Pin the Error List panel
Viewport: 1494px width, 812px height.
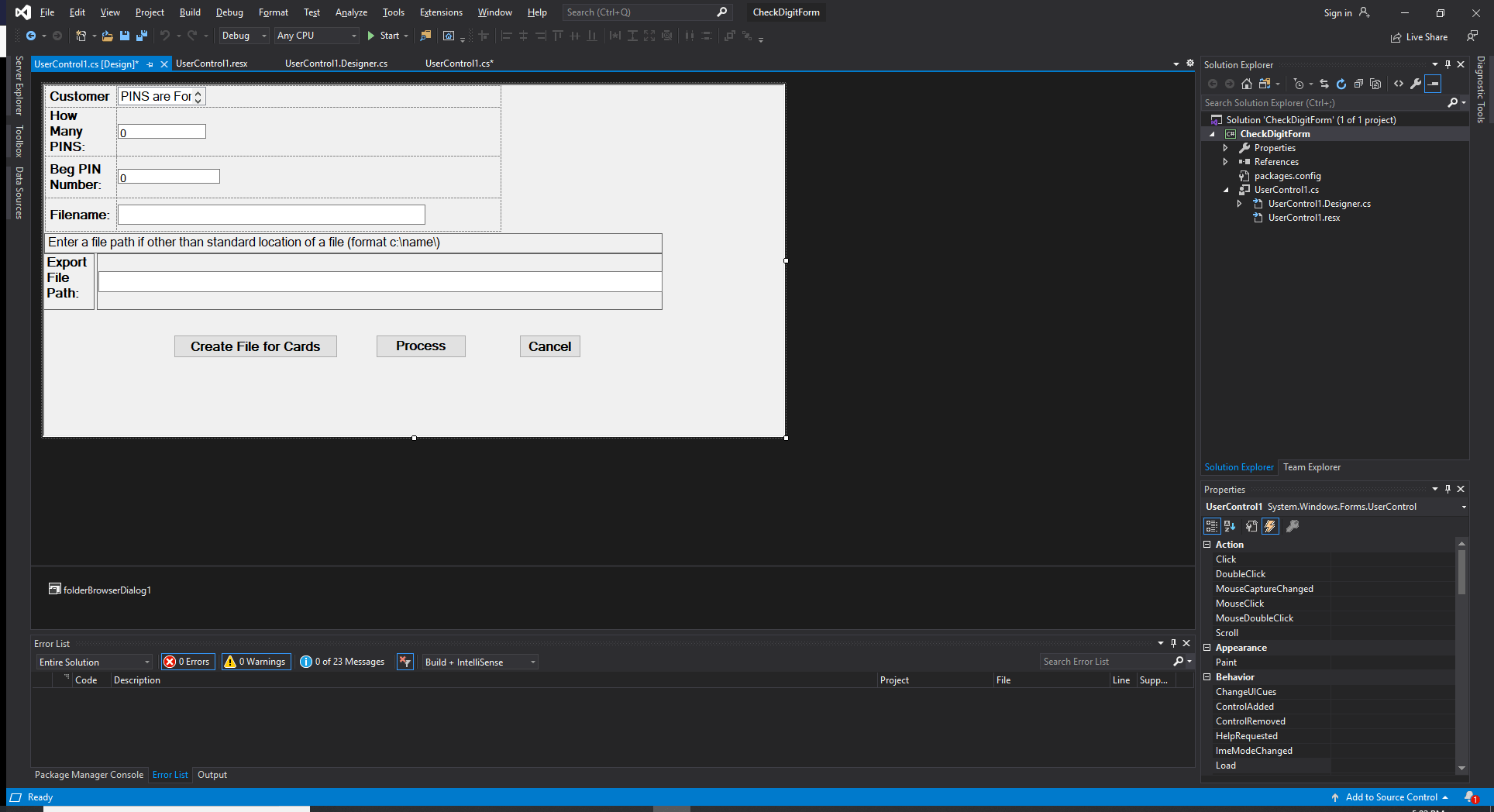(1173, 643)
